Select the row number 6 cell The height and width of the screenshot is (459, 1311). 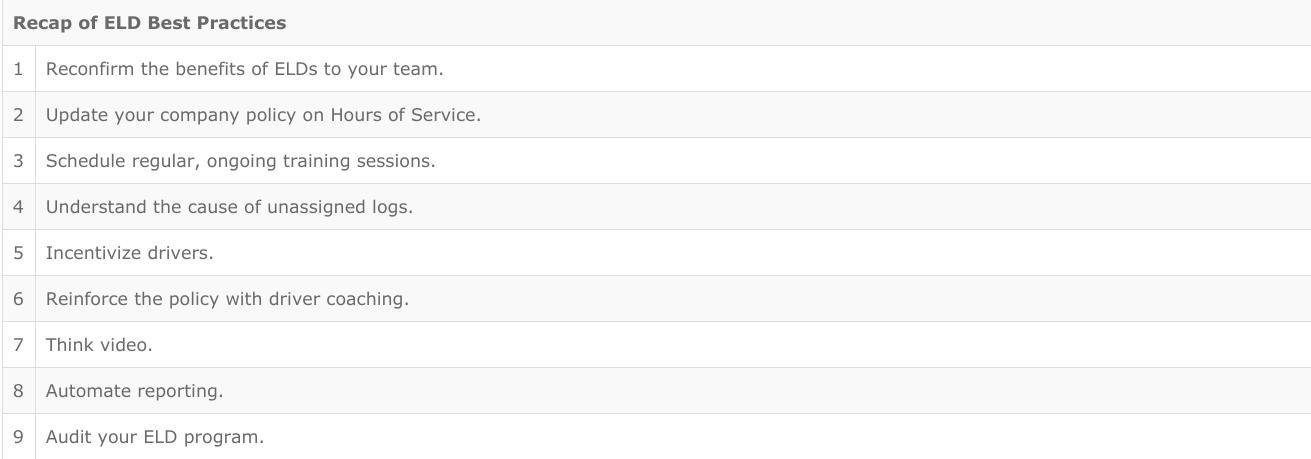[18, 299]
